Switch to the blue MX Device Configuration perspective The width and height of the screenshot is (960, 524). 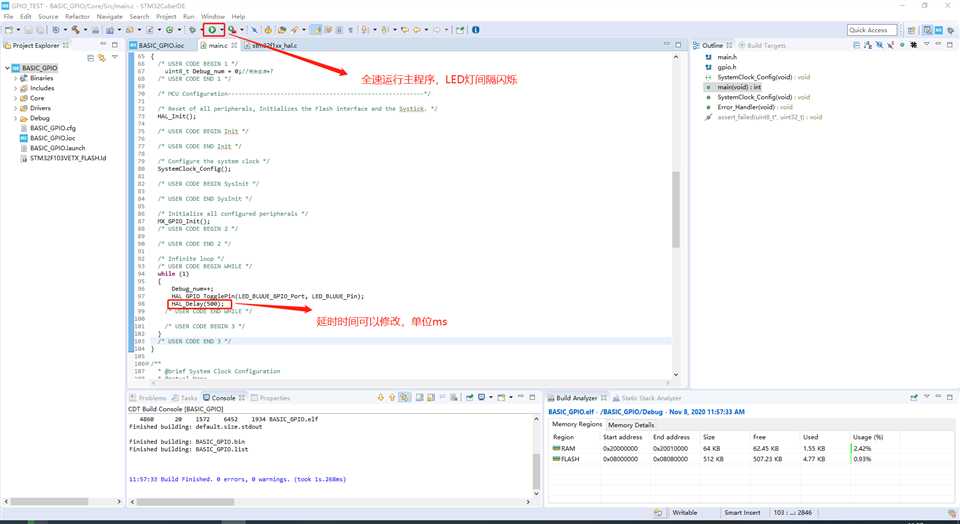click(939, 30)
